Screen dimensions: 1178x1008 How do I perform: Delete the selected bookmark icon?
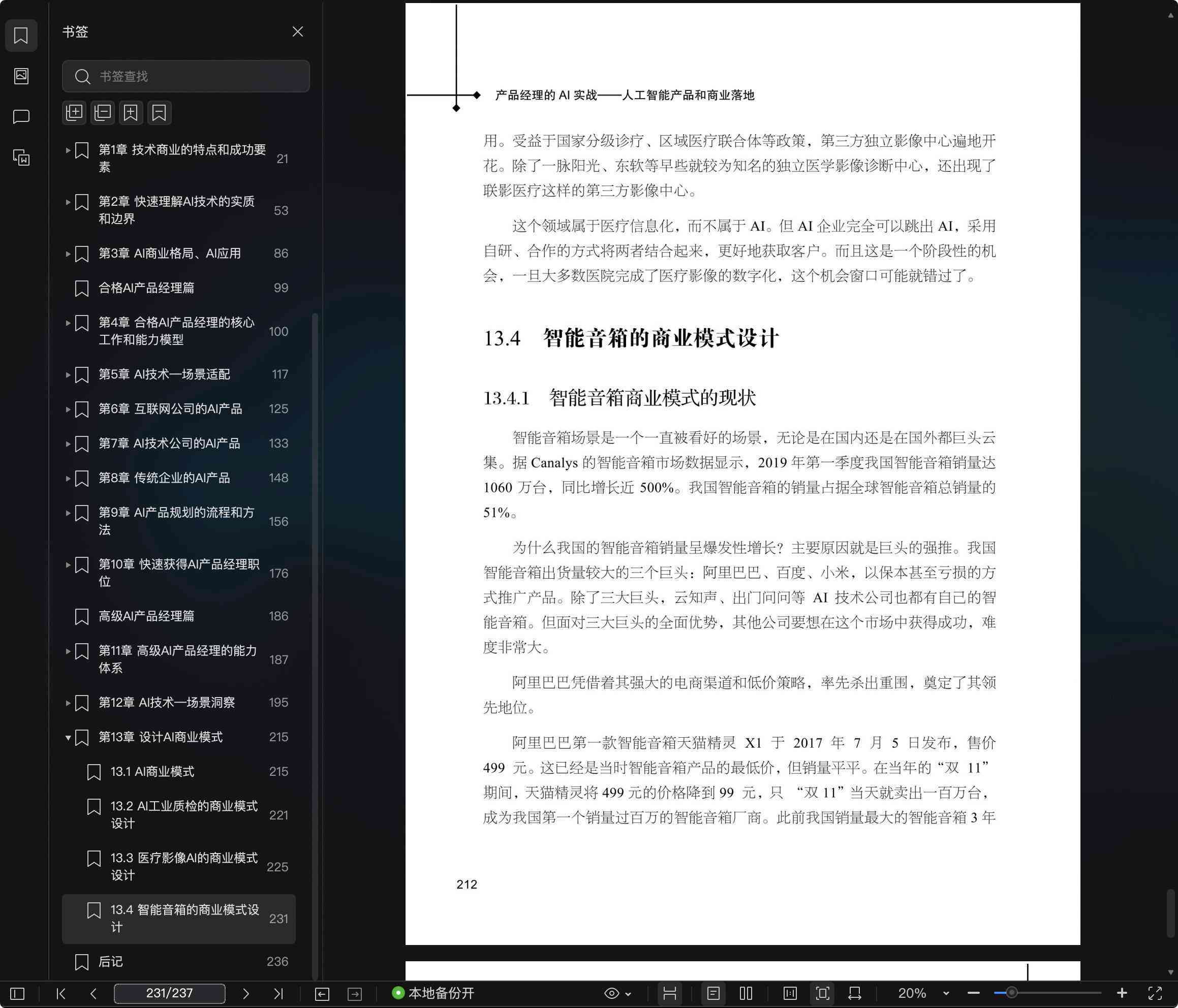pos(159,113)
